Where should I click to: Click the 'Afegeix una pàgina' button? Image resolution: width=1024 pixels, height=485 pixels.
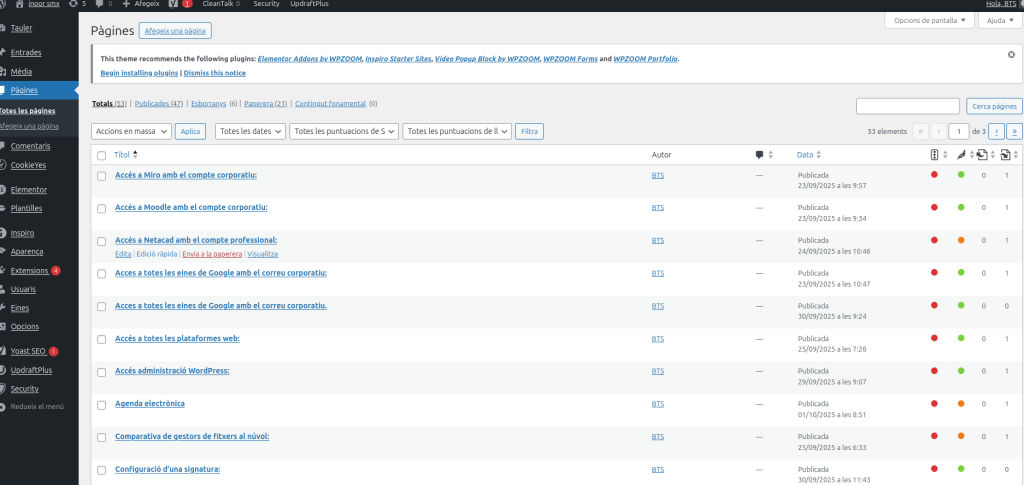(175, 31)
